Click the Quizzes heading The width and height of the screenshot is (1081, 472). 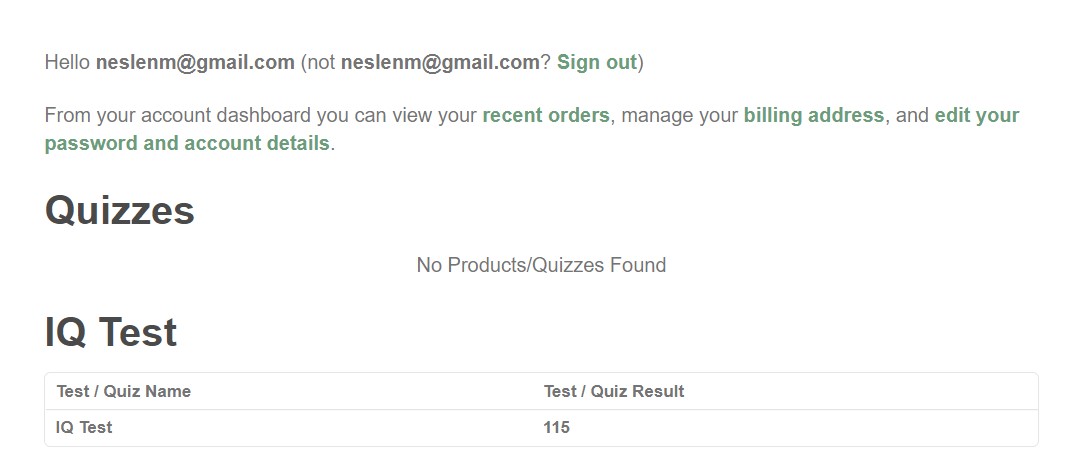pyautogui.click(x=120, y=211)
